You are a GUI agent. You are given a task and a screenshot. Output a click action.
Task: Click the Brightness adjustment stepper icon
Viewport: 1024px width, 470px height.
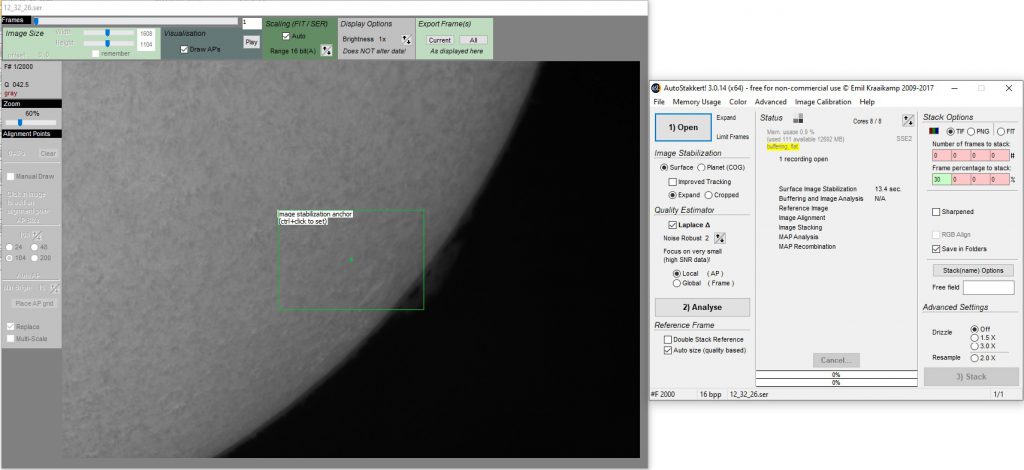point(405,40)
